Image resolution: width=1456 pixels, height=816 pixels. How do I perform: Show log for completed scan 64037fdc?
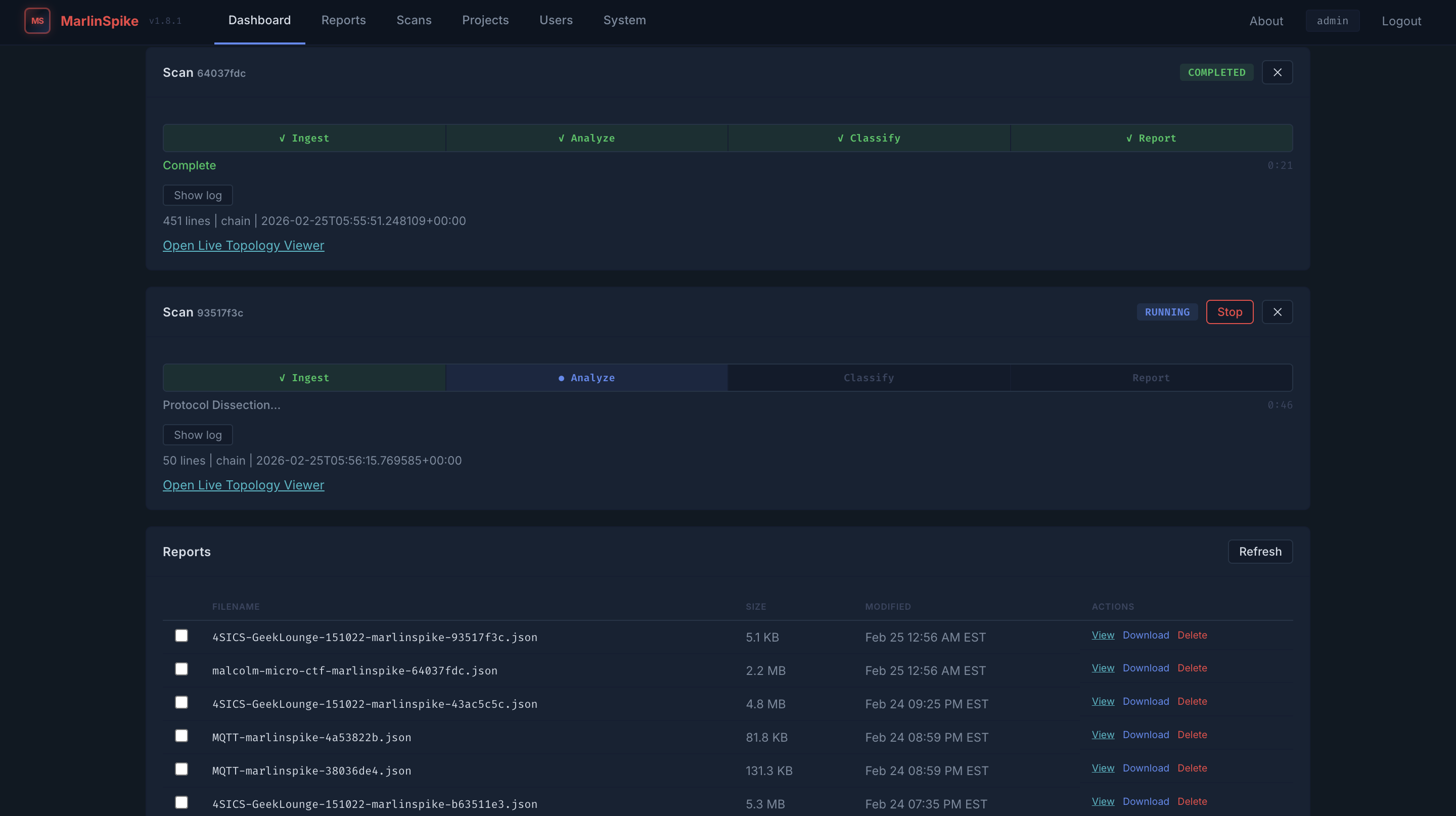[197, 194]
